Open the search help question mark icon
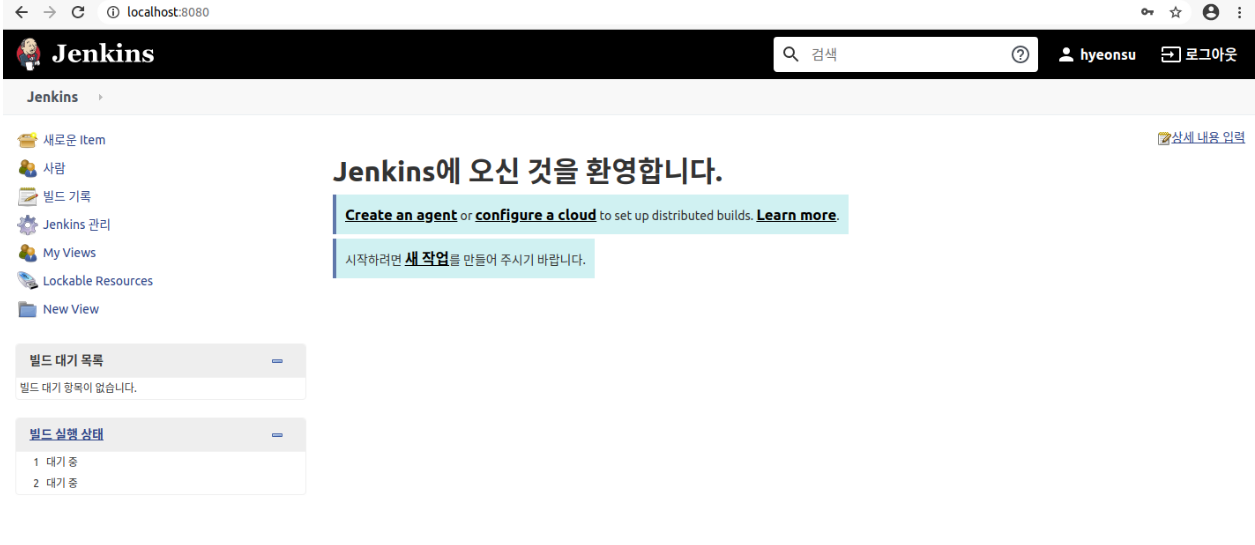The height and width of the screenshot is (545, 1255). pyautogui.click(x=1020, y=54)
